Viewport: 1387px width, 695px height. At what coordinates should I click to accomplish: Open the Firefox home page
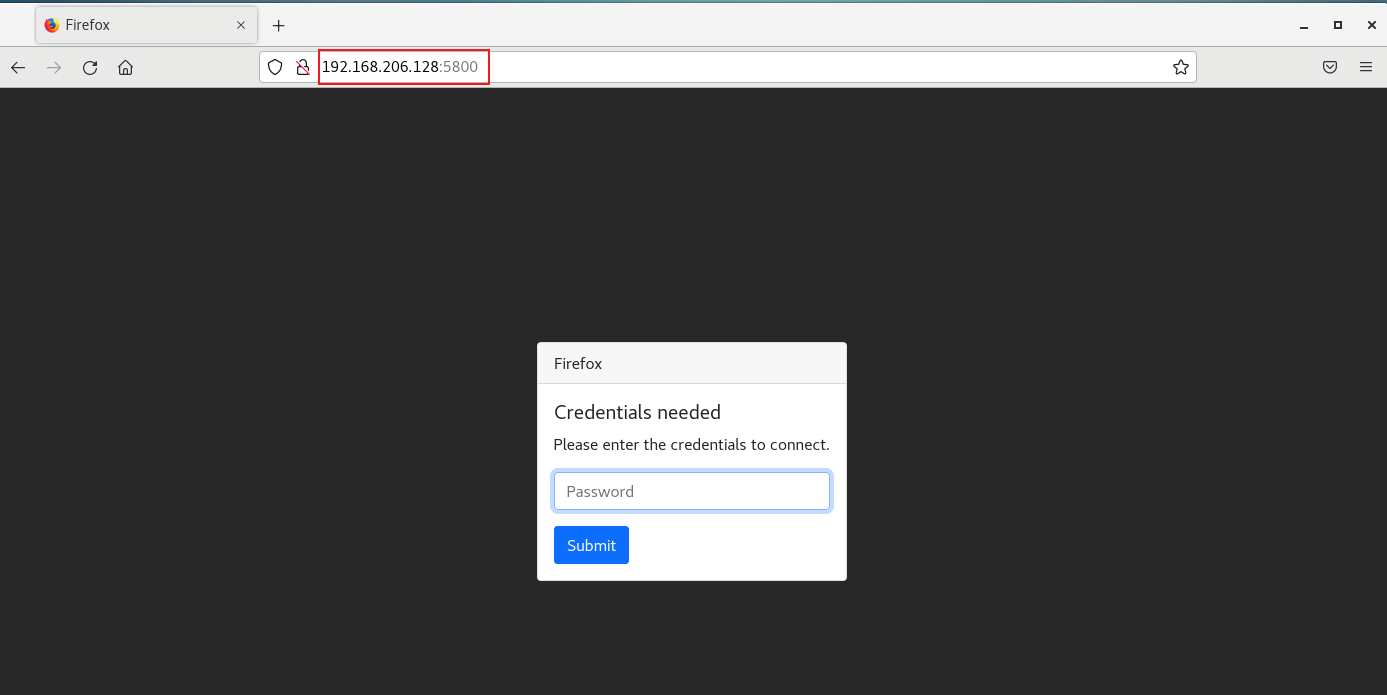125,68
